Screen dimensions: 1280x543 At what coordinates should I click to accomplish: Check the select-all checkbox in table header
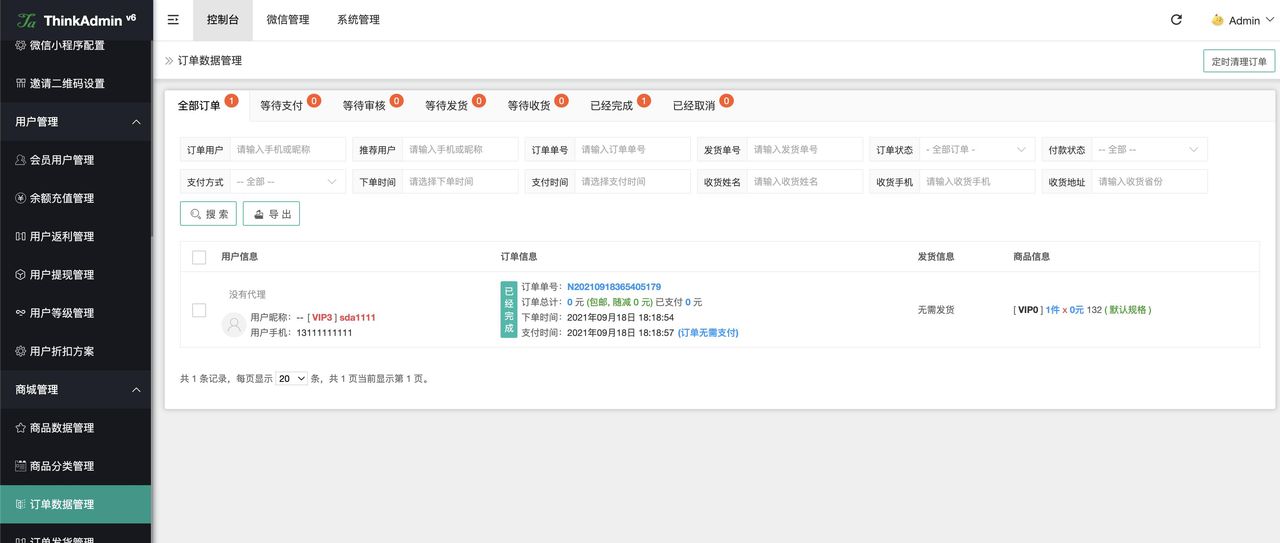tap(199, 257)
